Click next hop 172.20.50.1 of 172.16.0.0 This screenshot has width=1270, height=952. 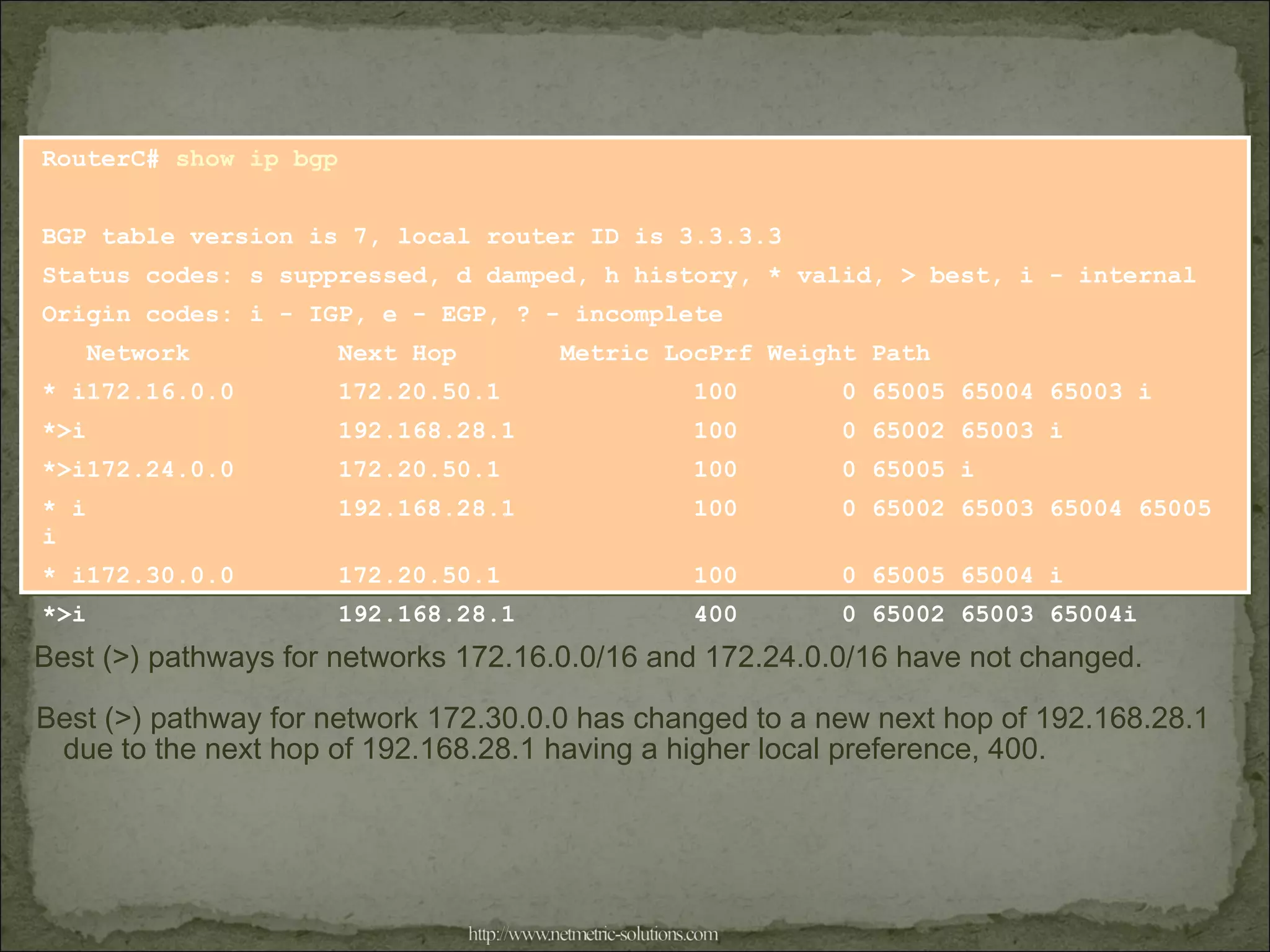[x=419, y=392]
